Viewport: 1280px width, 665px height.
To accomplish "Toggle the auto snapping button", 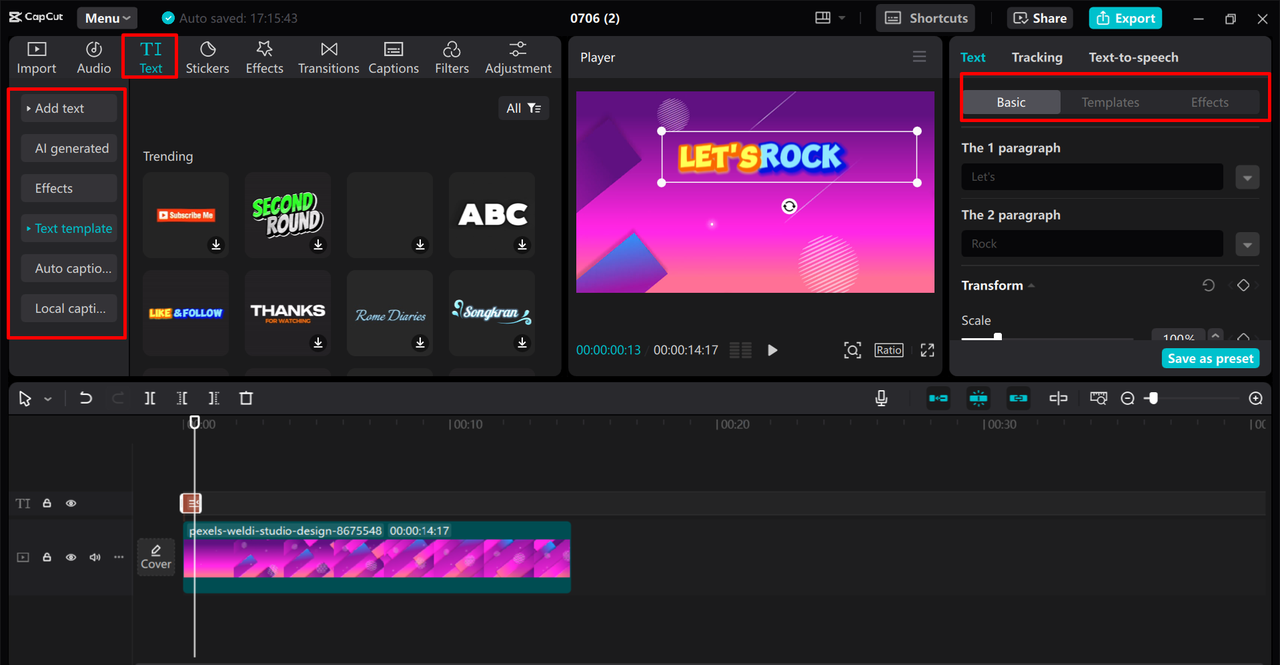I will tap(978, 398).
